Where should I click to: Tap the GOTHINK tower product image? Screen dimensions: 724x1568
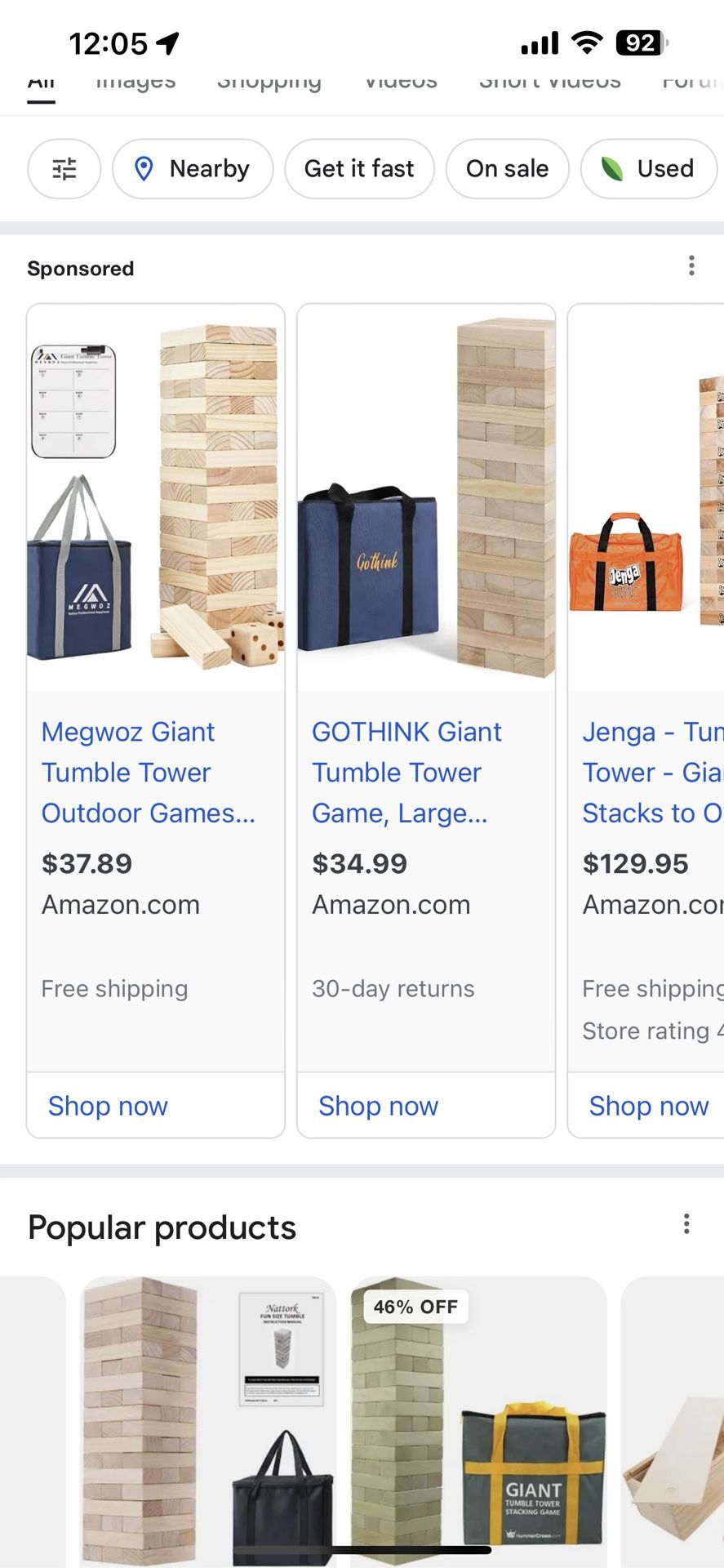pyautogui.click(x=426, y=498)
